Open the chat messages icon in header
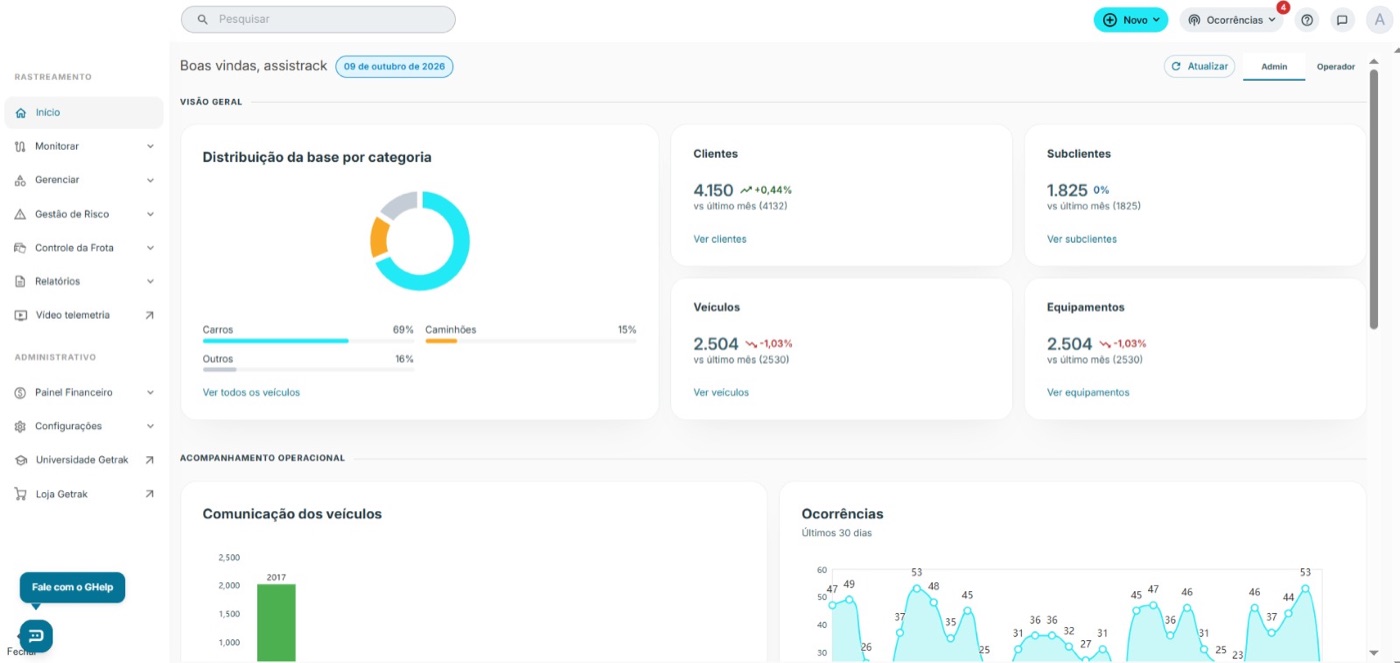The image size is (1400, 663). (1342, 20)
